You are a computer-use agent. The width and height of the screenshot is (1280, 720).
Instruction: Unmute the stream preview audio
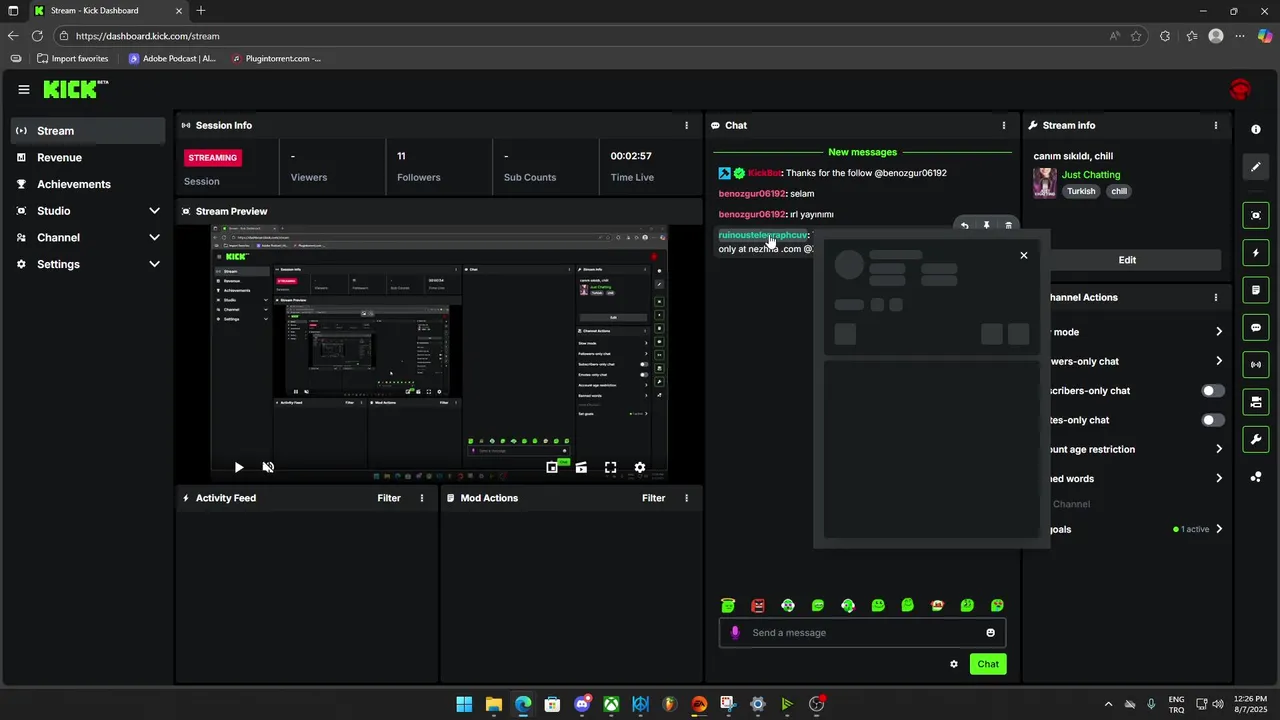pos(268,467)
